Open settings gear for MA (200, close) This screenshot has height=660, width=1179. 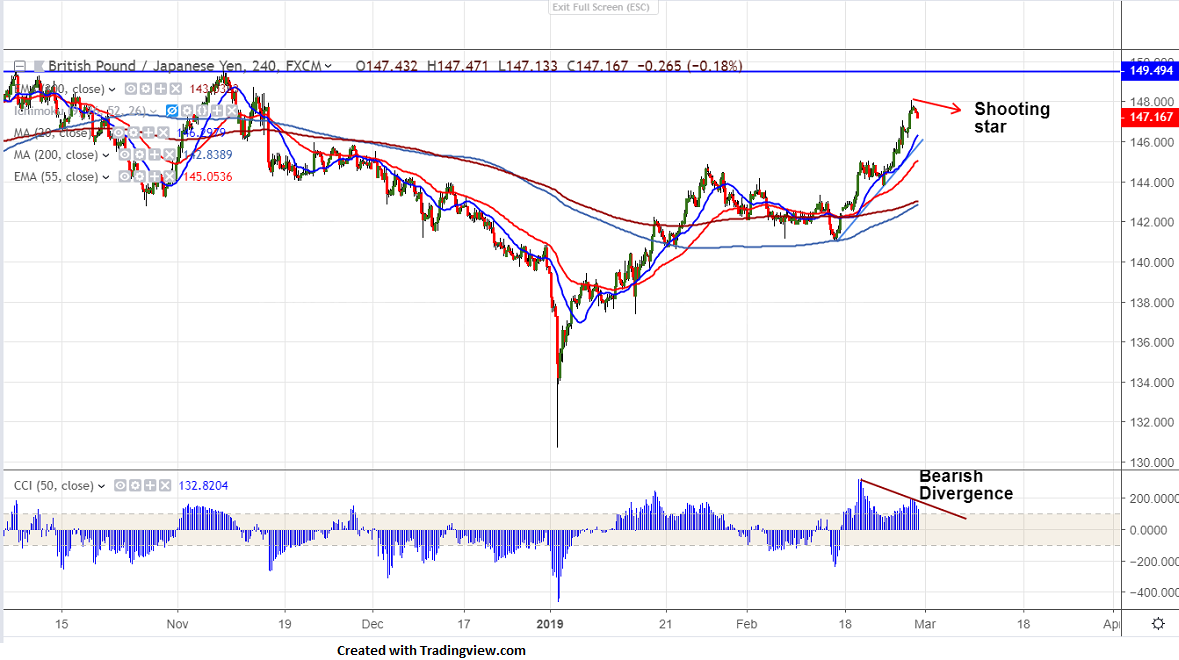coord(140,155)
